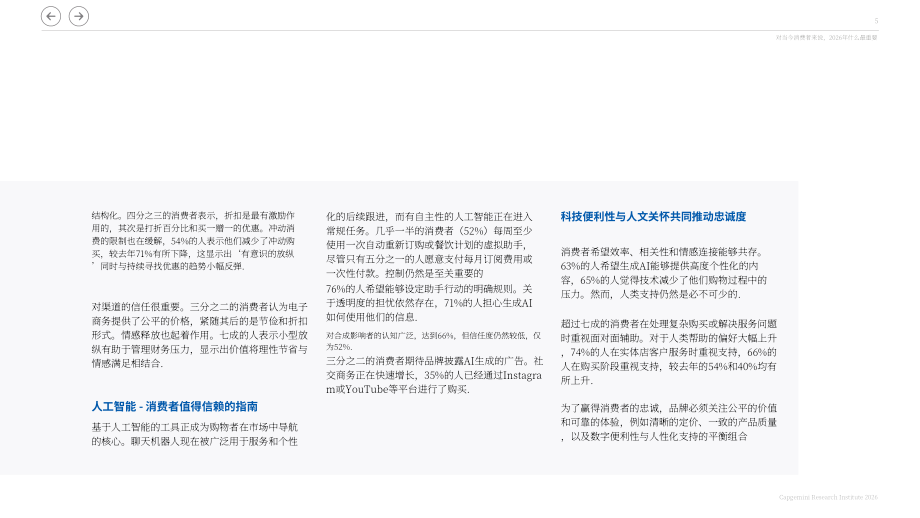Click footer text Capgemini Research Institute 2026
Screen dimensions: 920x518
828,497
